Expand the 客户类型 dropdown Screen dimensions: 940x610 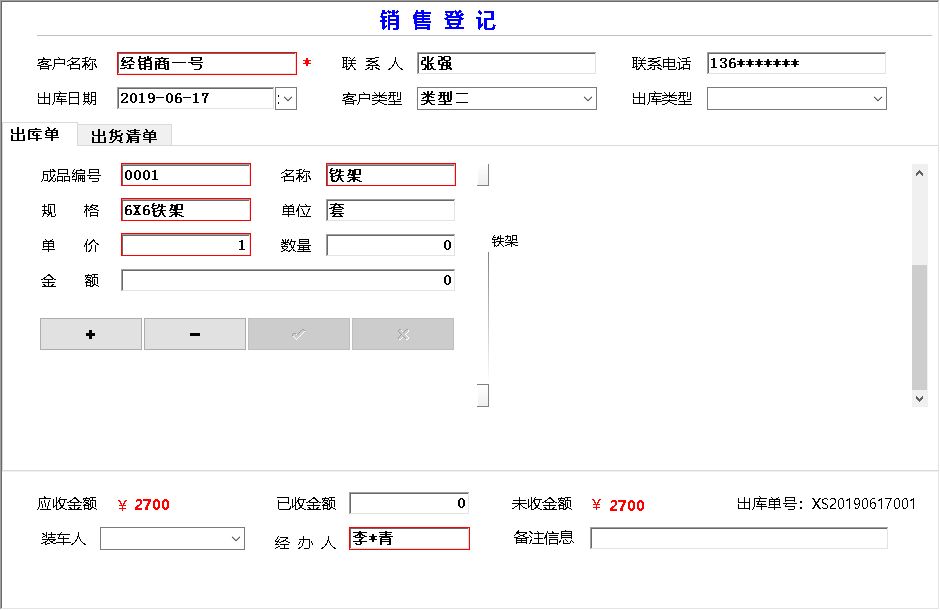[x=588, y=99]
